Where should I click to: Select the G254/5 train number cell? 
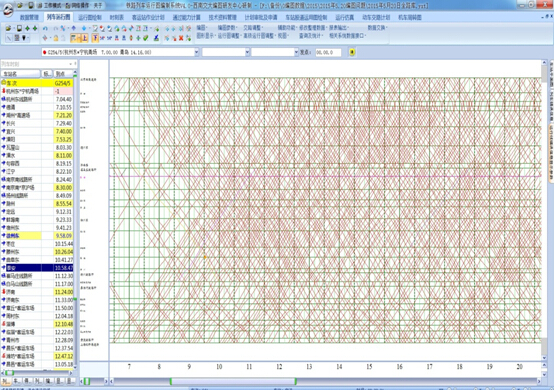pyautogui.click(x=63, y=83)
